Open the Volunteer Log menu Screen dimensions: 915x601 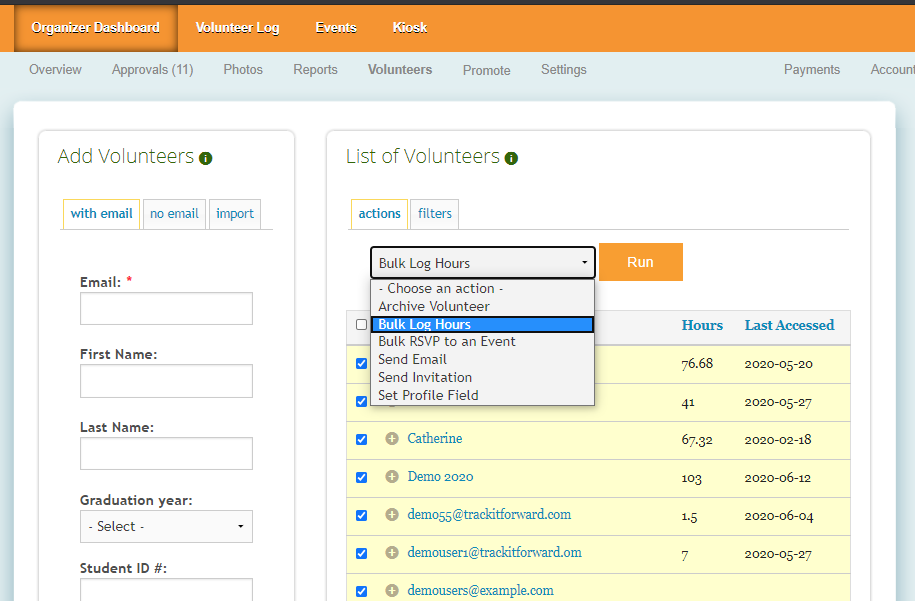click(237, 27)
